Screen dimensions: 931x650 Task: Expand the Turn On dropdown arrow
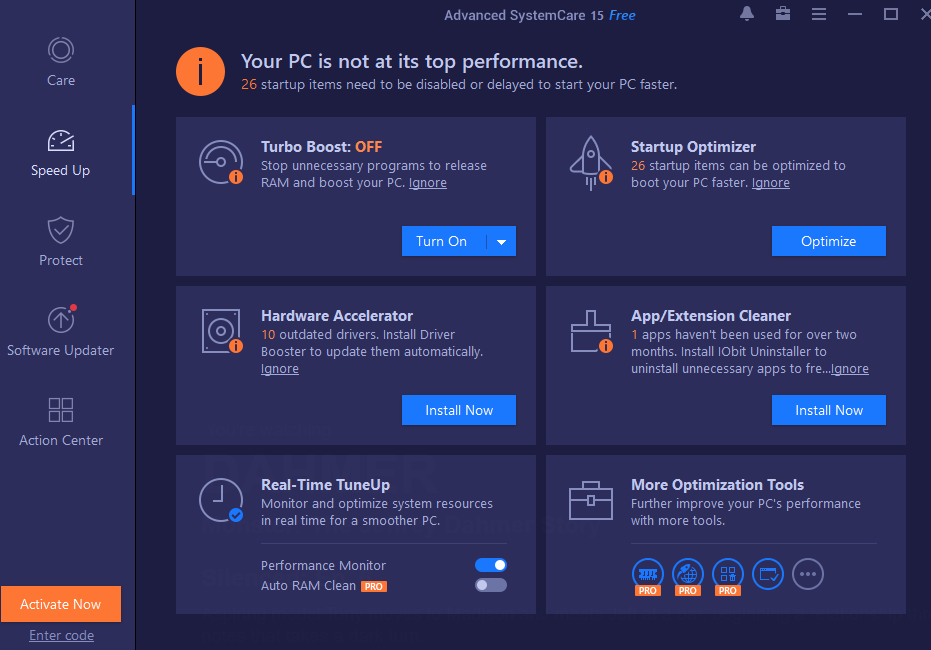(502, 242)
